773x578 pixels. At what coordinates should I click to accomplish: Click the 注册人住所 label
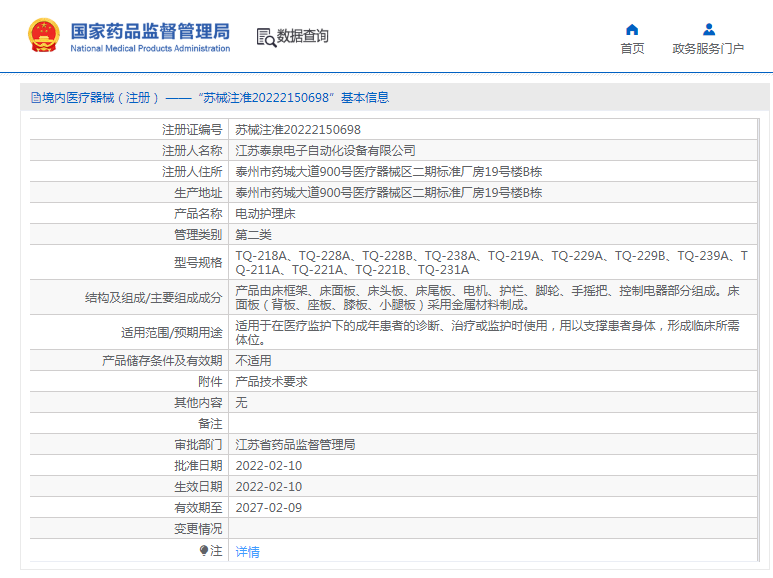[x=192, y=172]
